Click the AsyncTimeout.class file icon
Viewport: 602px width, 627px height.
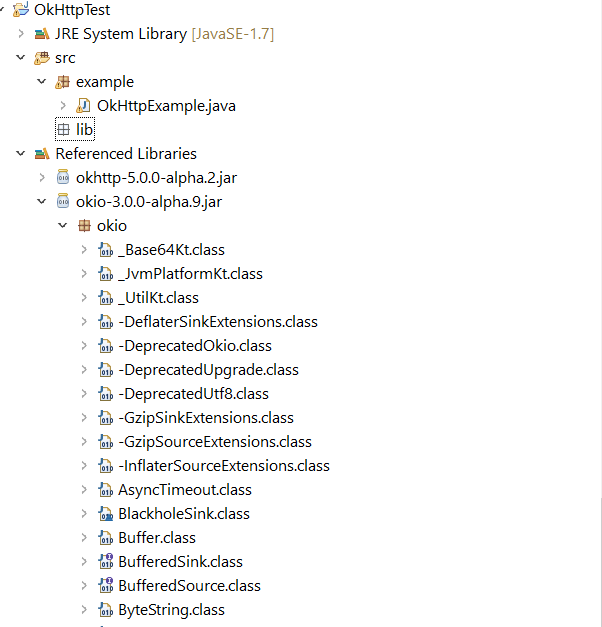point(106,490)
